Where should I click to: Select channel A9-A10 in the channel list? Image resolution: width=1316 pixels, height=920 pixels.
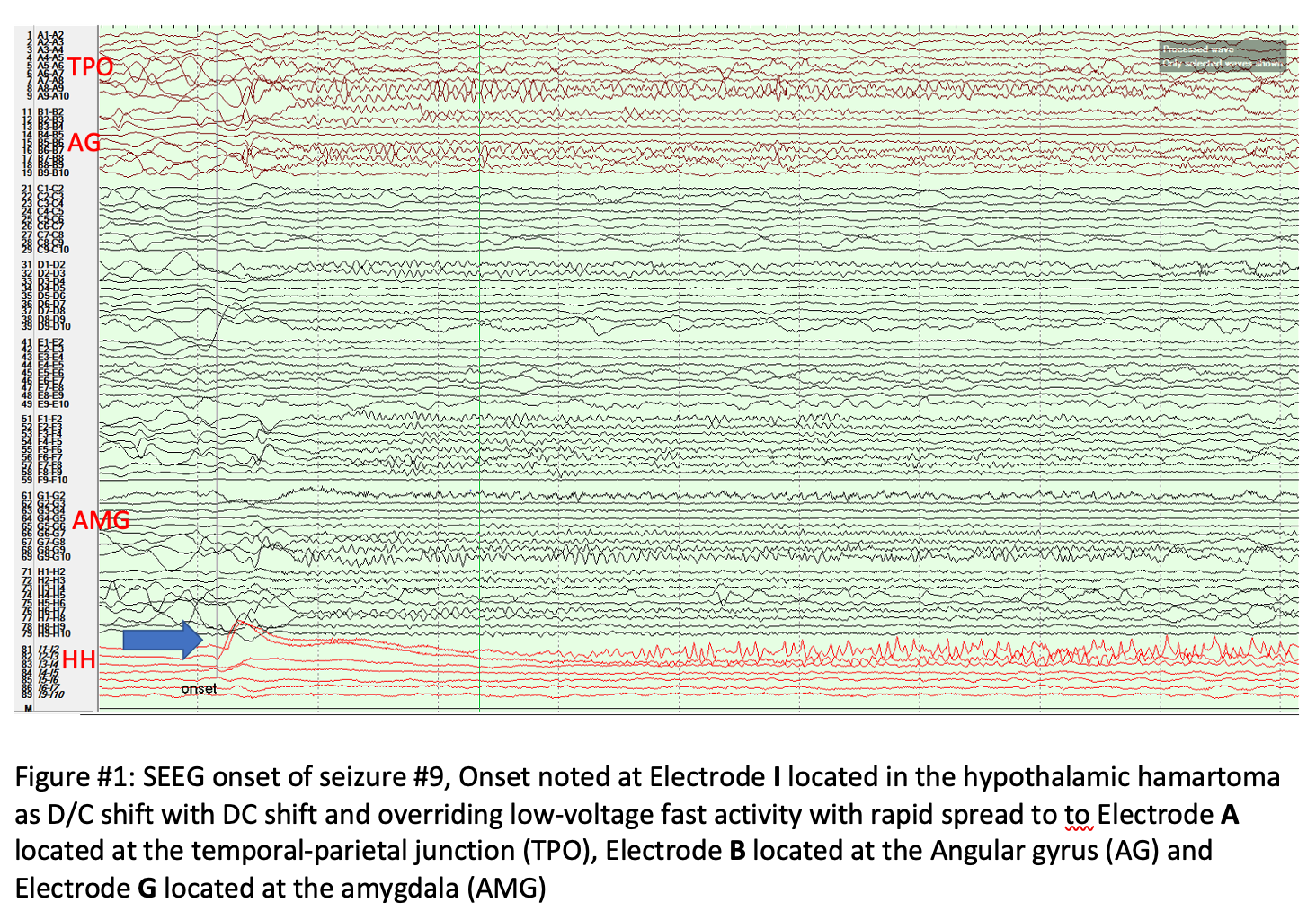tap(52, 95)
